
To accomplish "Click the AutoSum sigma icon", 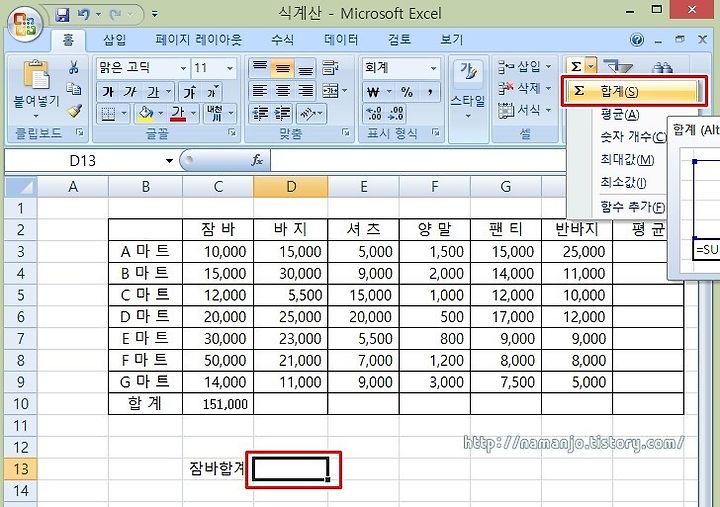I will [576, 67].
